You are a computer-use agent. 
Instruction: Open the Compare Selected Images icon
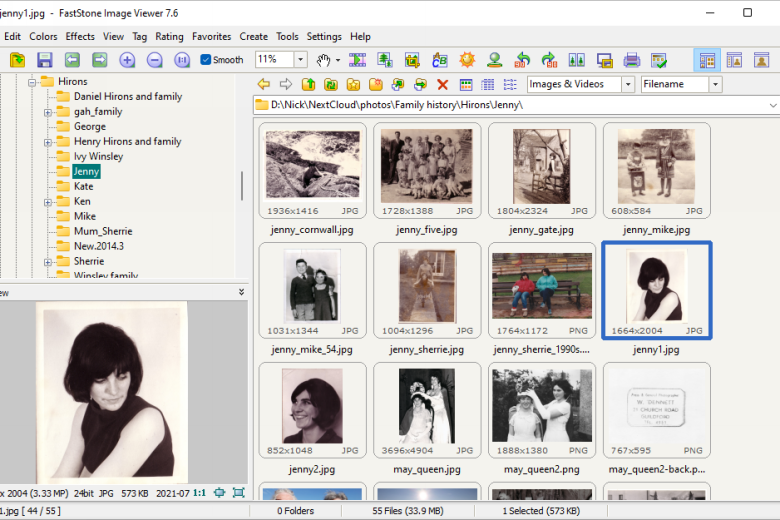[577, 60]
